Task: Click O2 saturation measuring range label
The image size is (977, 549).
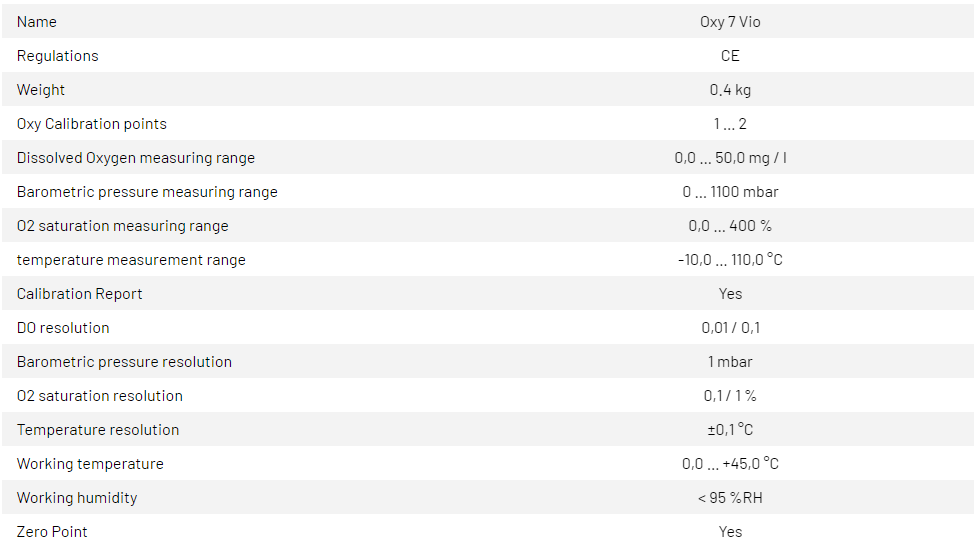Action: click(123, 226)
